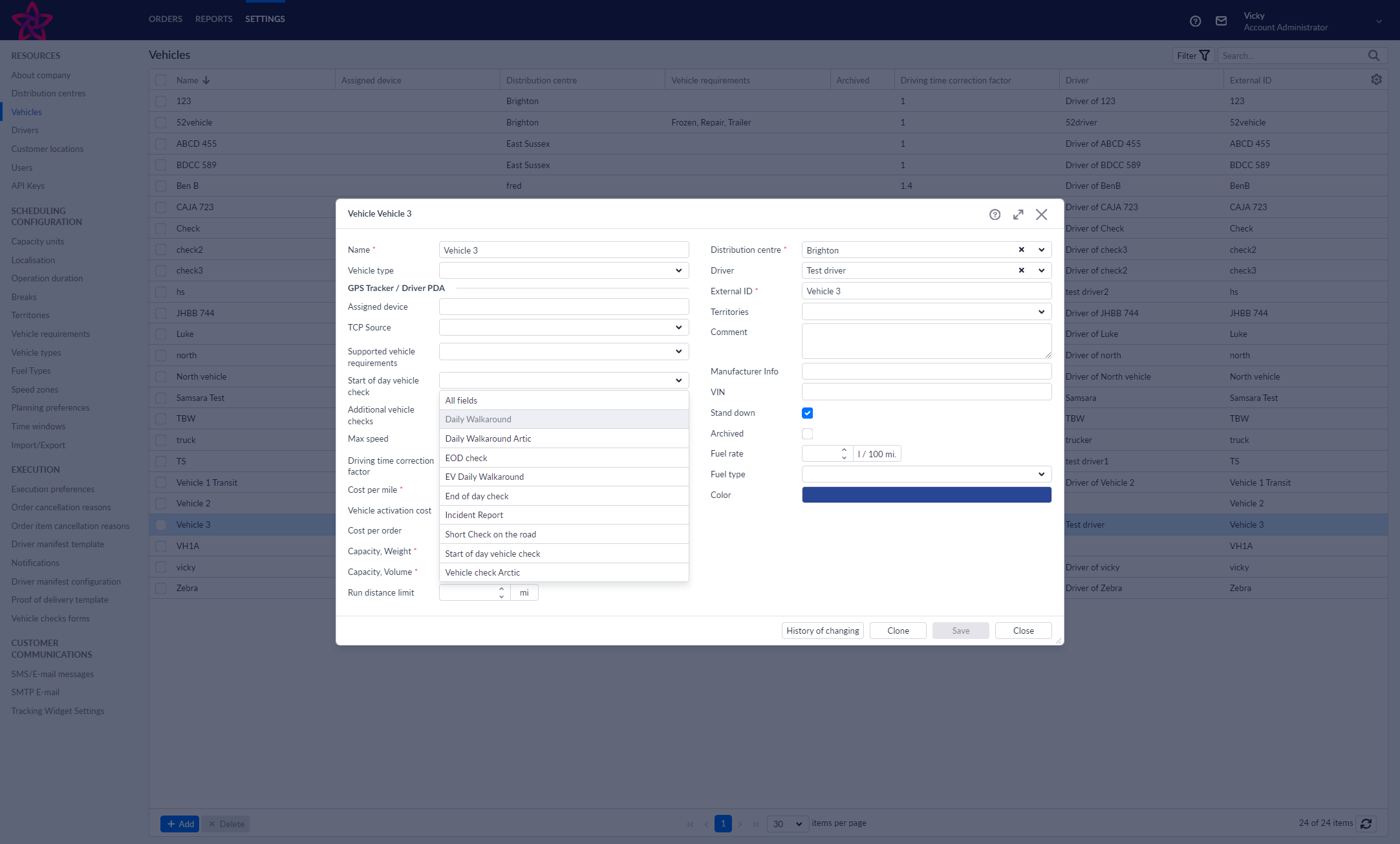
Task: Increase the Run distance limit value
Action: point(501,589)
